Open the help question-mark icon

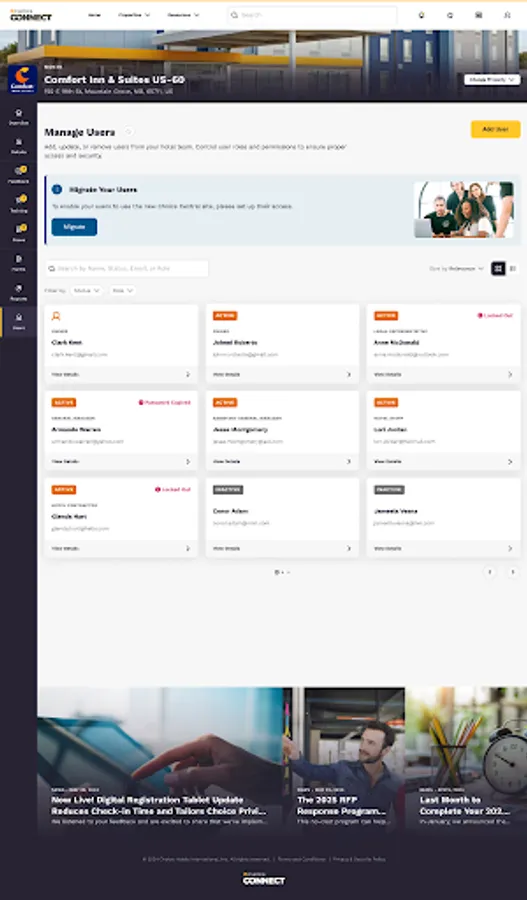pos(450,15)
